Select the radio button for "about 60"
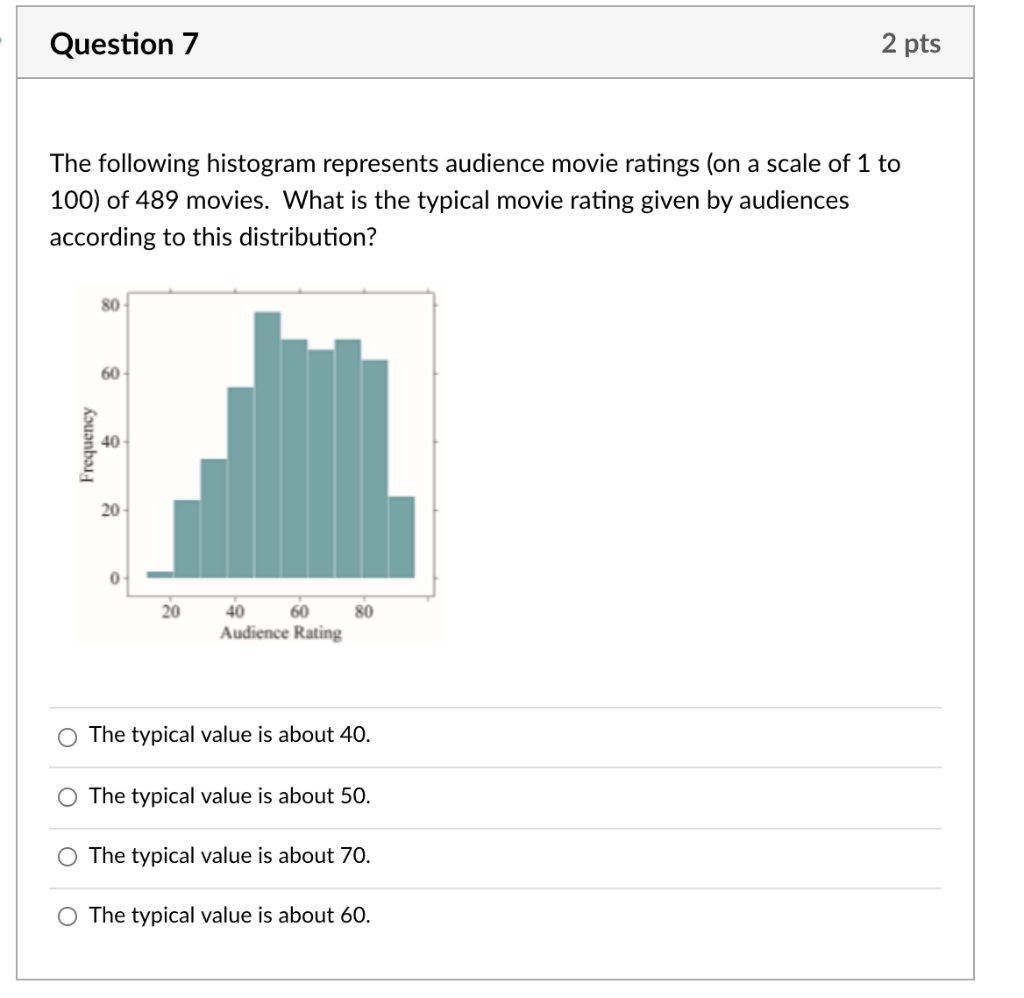The width and height of the screenshot is (1024, 998). pyautogui.click(x=66, y=915)
